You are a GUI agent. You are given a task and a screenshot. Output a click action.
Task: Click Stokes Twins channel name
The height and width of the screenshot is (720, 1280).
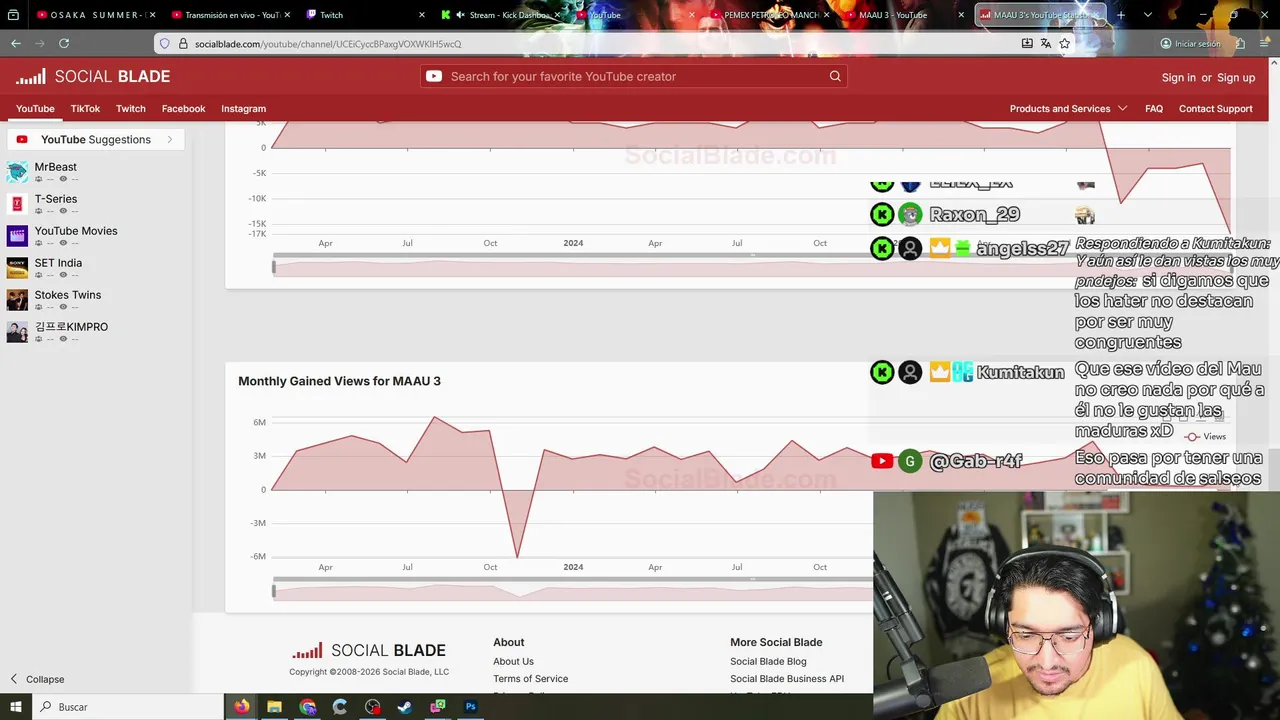(68, 295)
